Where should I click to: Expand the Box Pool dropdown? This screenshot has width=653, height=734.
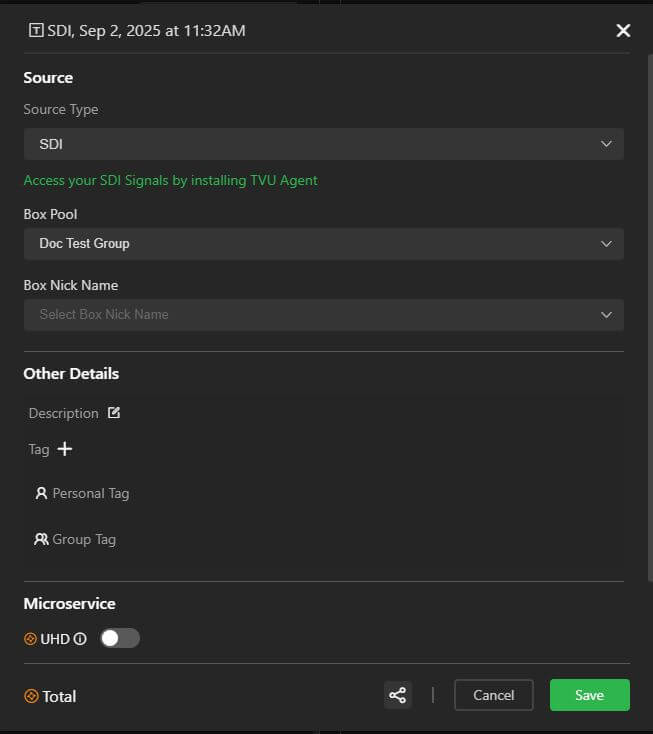[x=323, y=243]
